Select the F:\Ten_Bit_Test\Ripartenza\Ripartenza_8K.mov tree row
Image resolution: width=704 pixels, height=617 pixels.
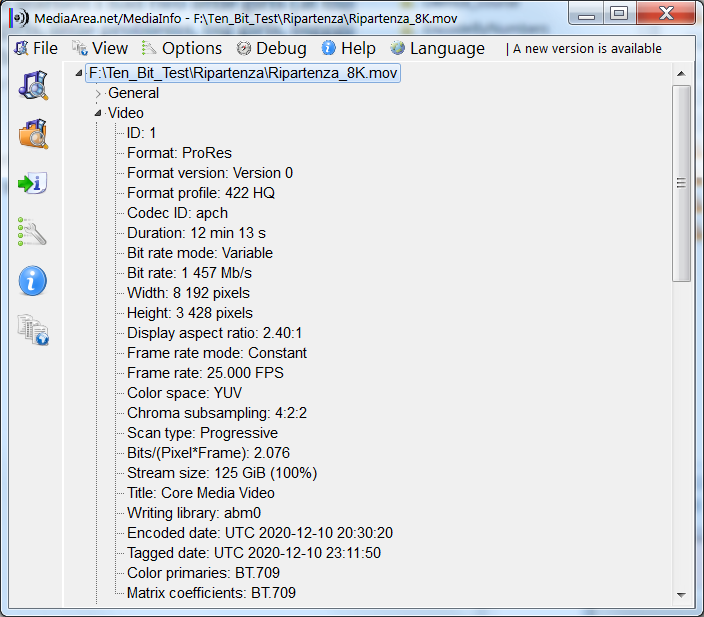point(243,73)
